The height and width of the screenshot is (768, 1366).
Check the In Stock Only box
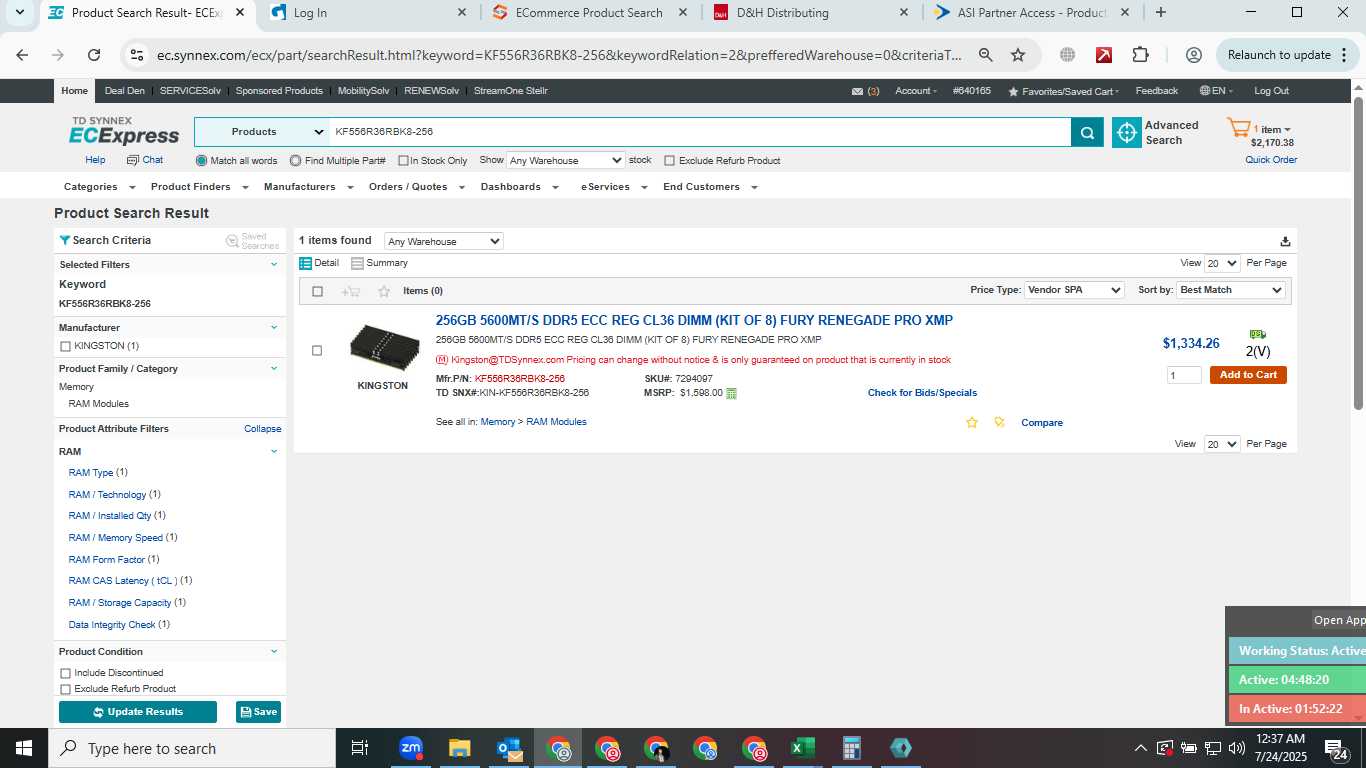tap(403, 161)
